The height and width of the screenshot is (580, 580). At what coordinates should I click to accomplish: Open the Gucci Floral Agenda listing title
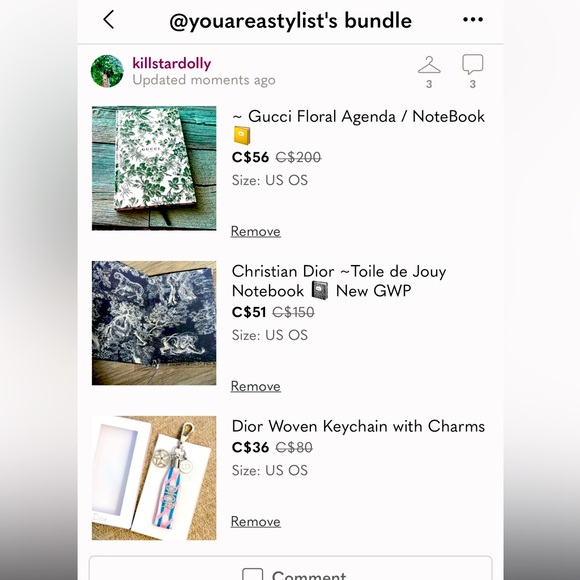point(358,126)
